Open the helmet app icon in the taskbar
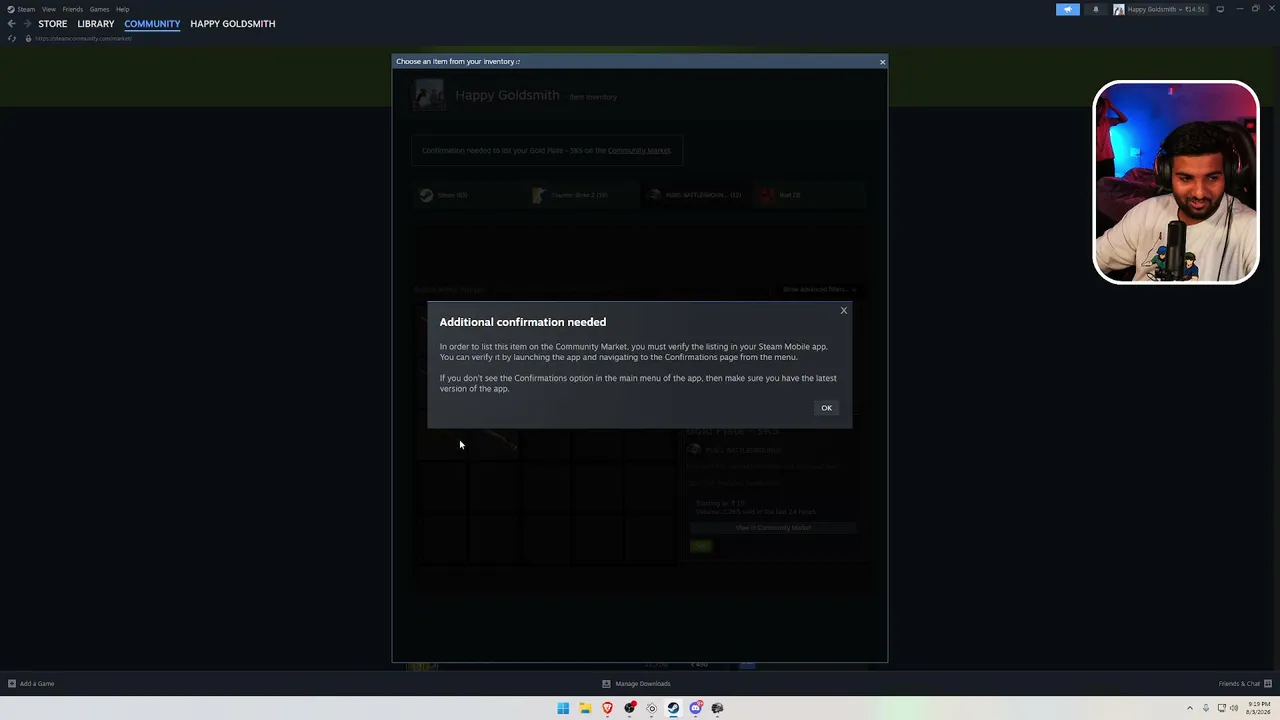Screen dimensions: 1280x720 click(717, 708)
